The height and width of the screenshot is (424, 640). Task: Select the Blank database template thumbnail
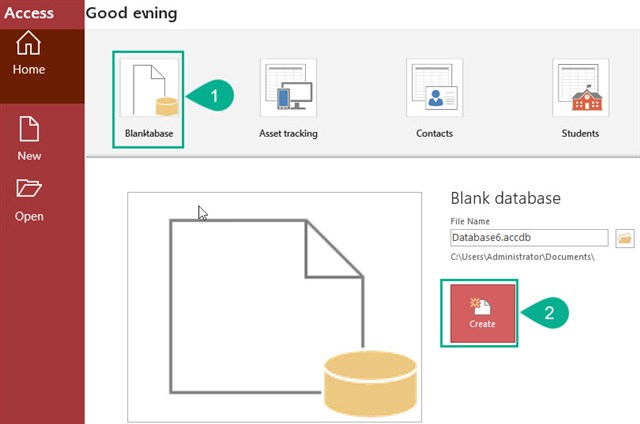pyautogui.click(x=149, y=88)
